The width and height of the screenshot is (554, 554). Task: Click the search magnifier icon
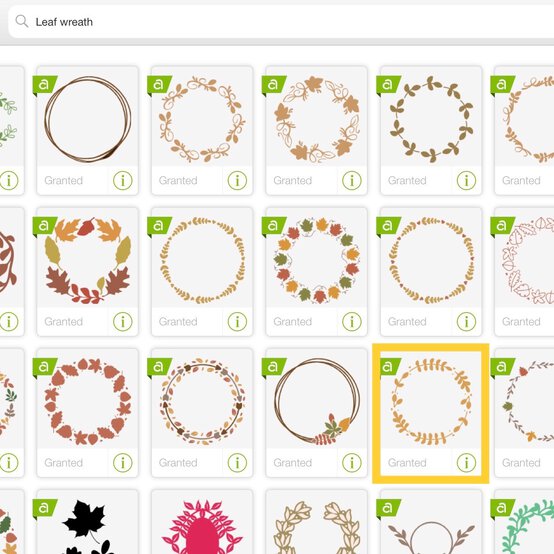(x=22, y=21)
